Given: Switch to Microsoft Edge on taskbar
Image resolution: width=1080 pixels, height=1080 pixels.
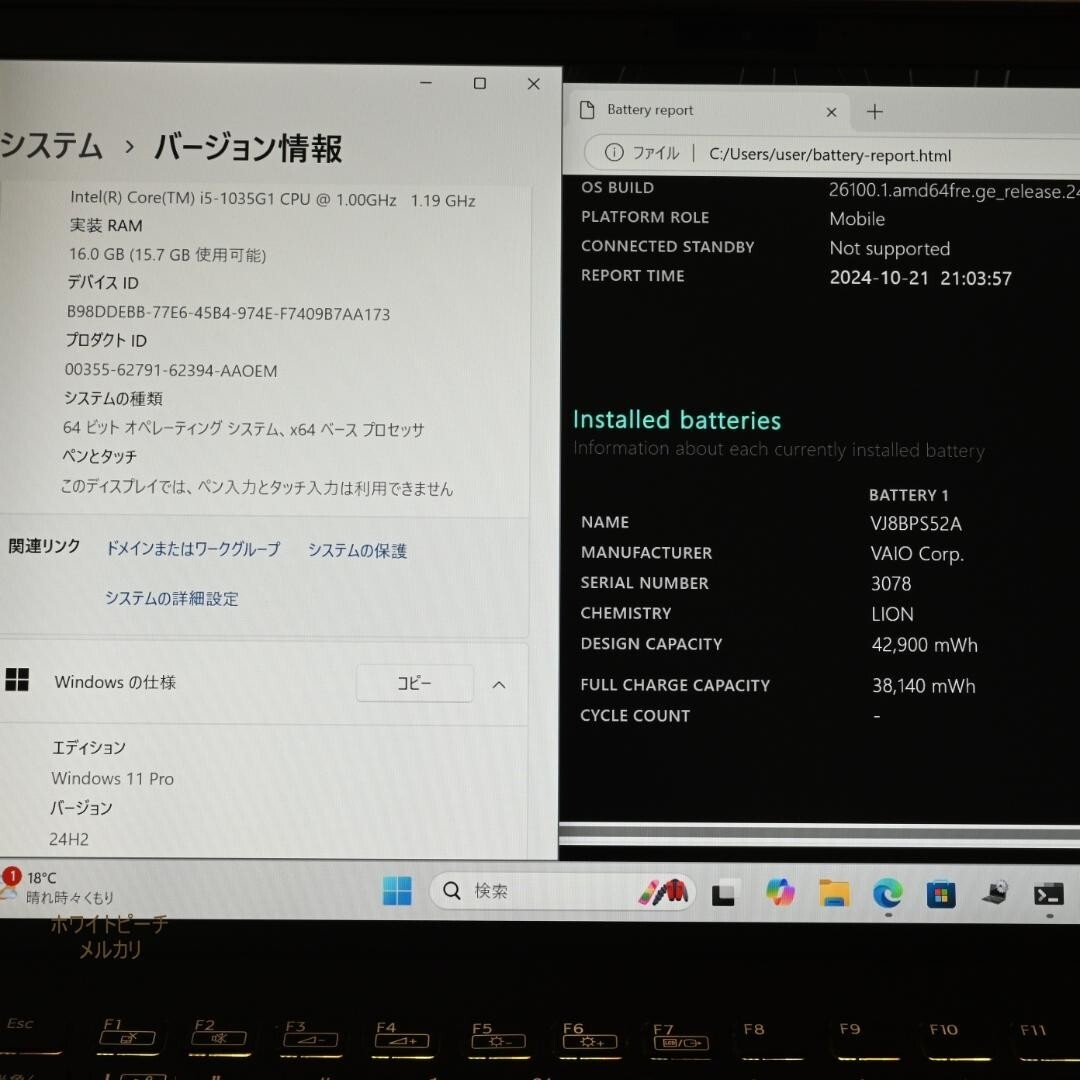Looking at the screenshot, I should [887, 894].
